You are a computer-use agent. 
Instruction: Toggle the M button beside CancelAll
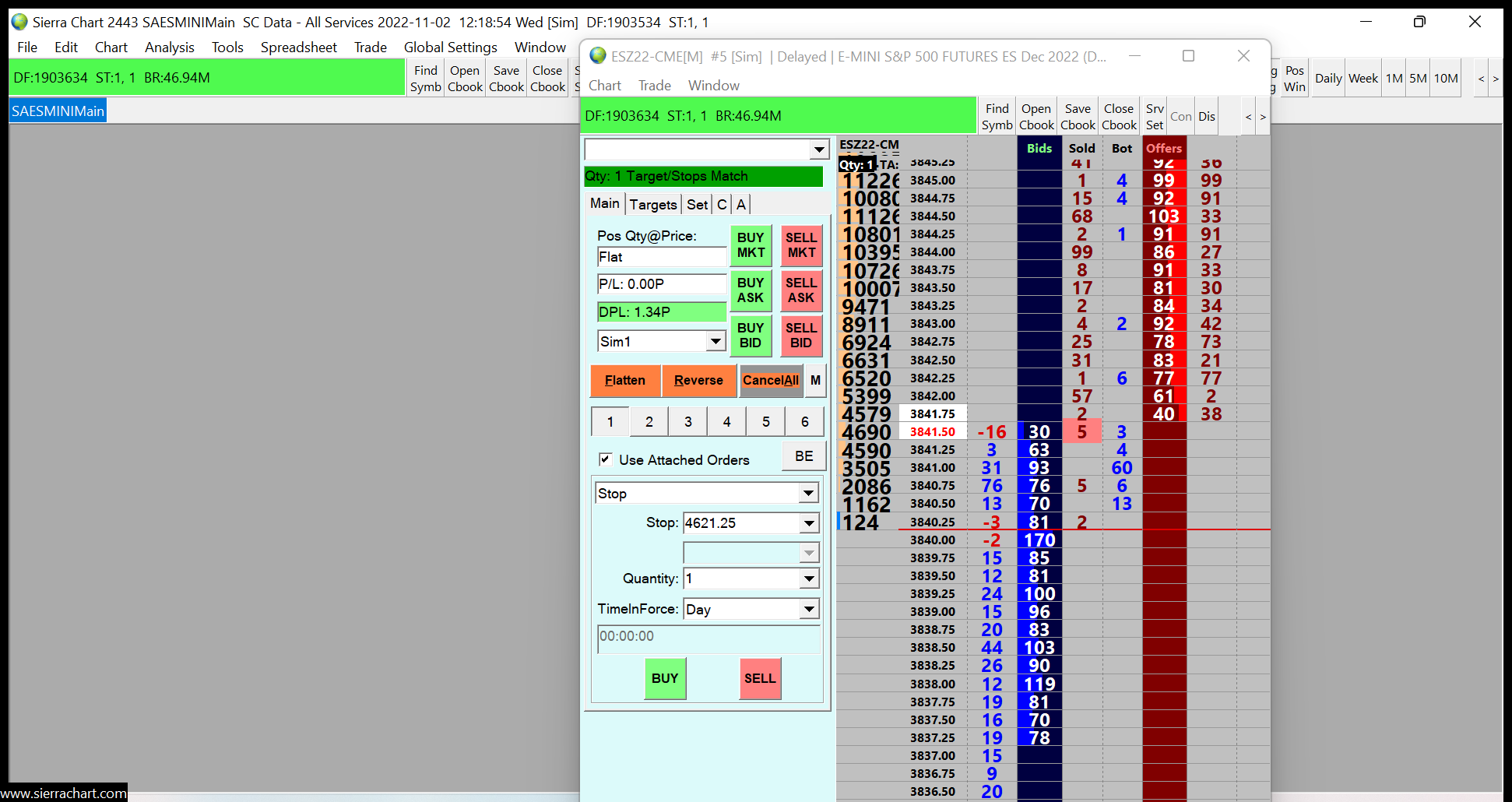click(x=815, y=381)
